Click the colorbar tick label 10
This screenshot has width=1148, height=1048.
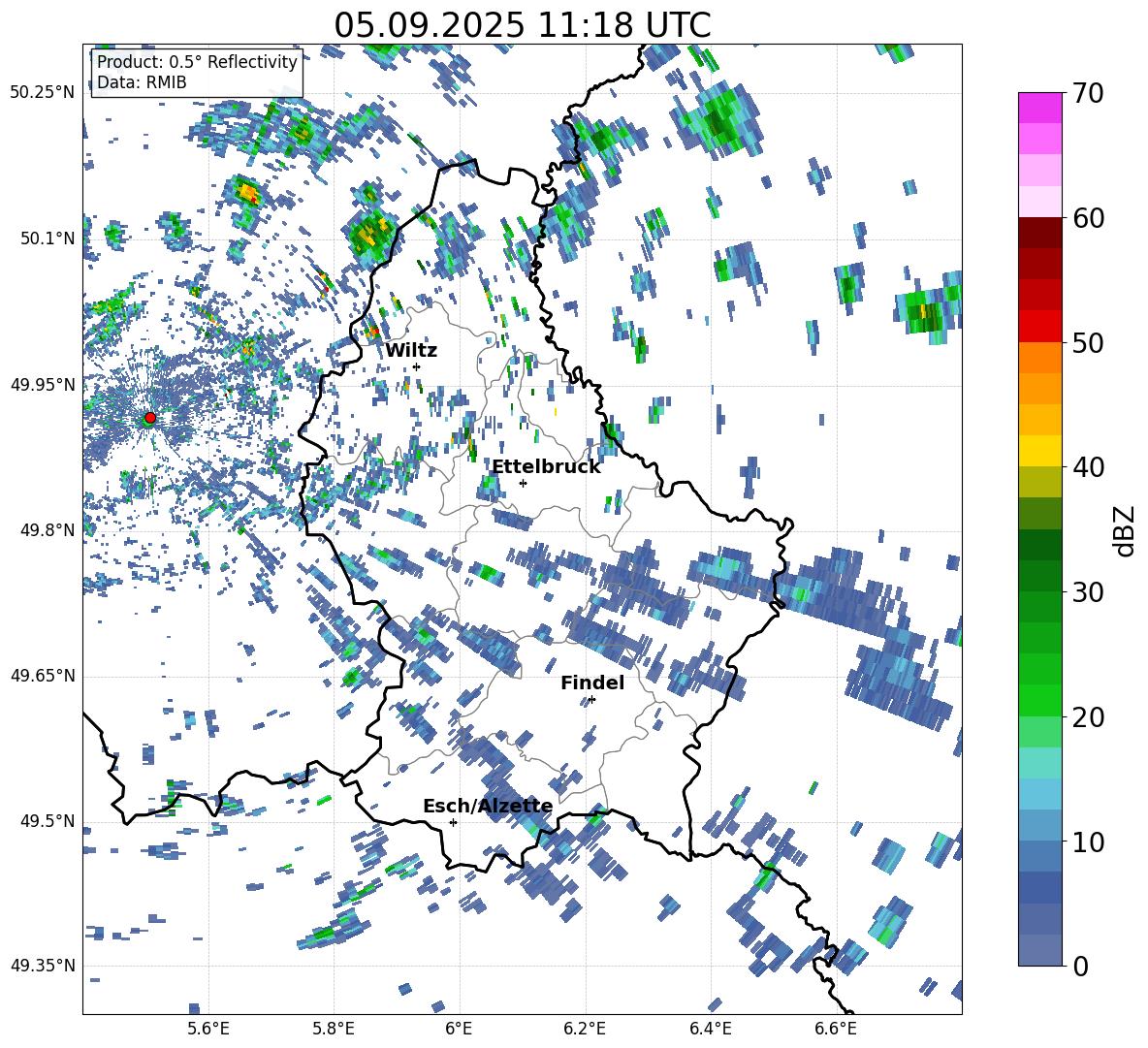point(1088,842)
